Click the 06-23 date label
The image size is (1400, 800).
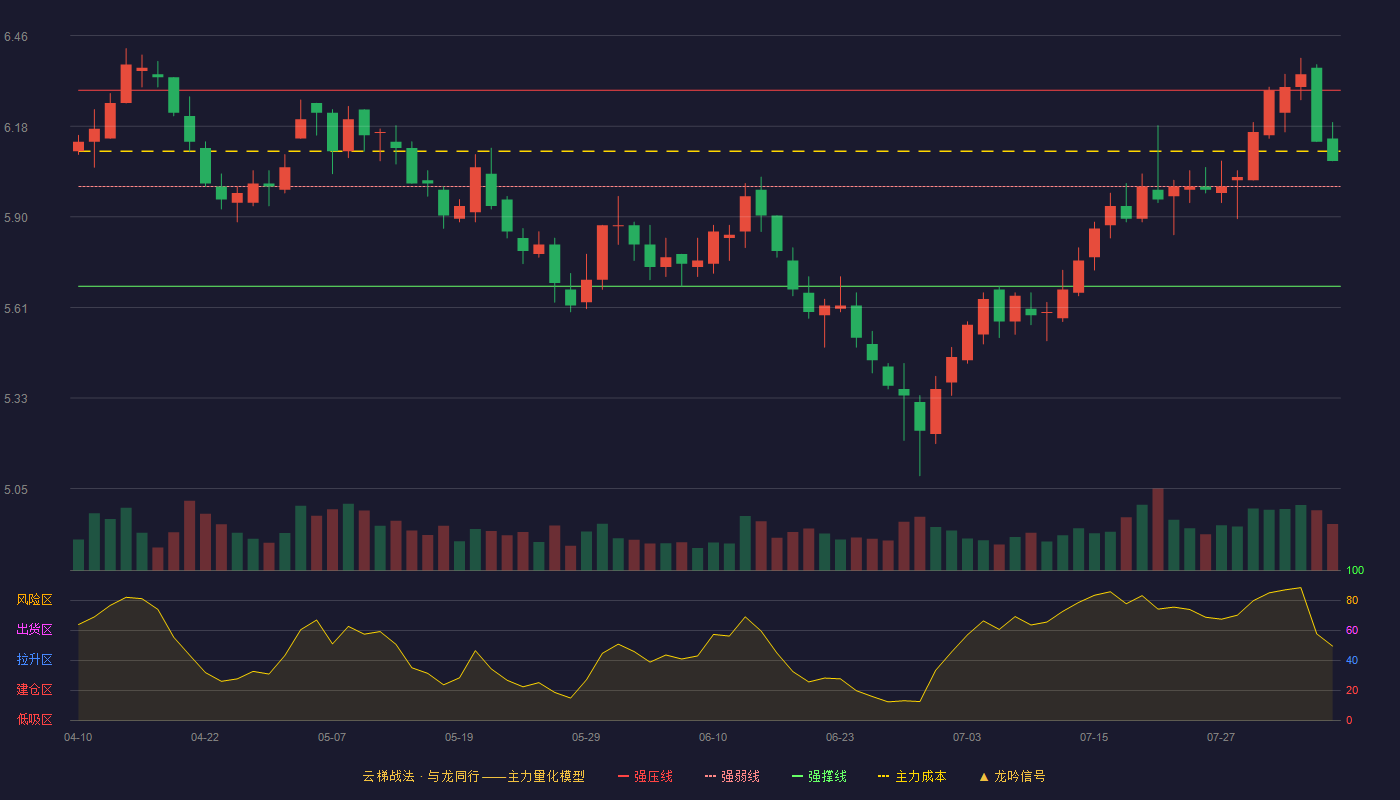pyautogui.click(x=840, y=737)
